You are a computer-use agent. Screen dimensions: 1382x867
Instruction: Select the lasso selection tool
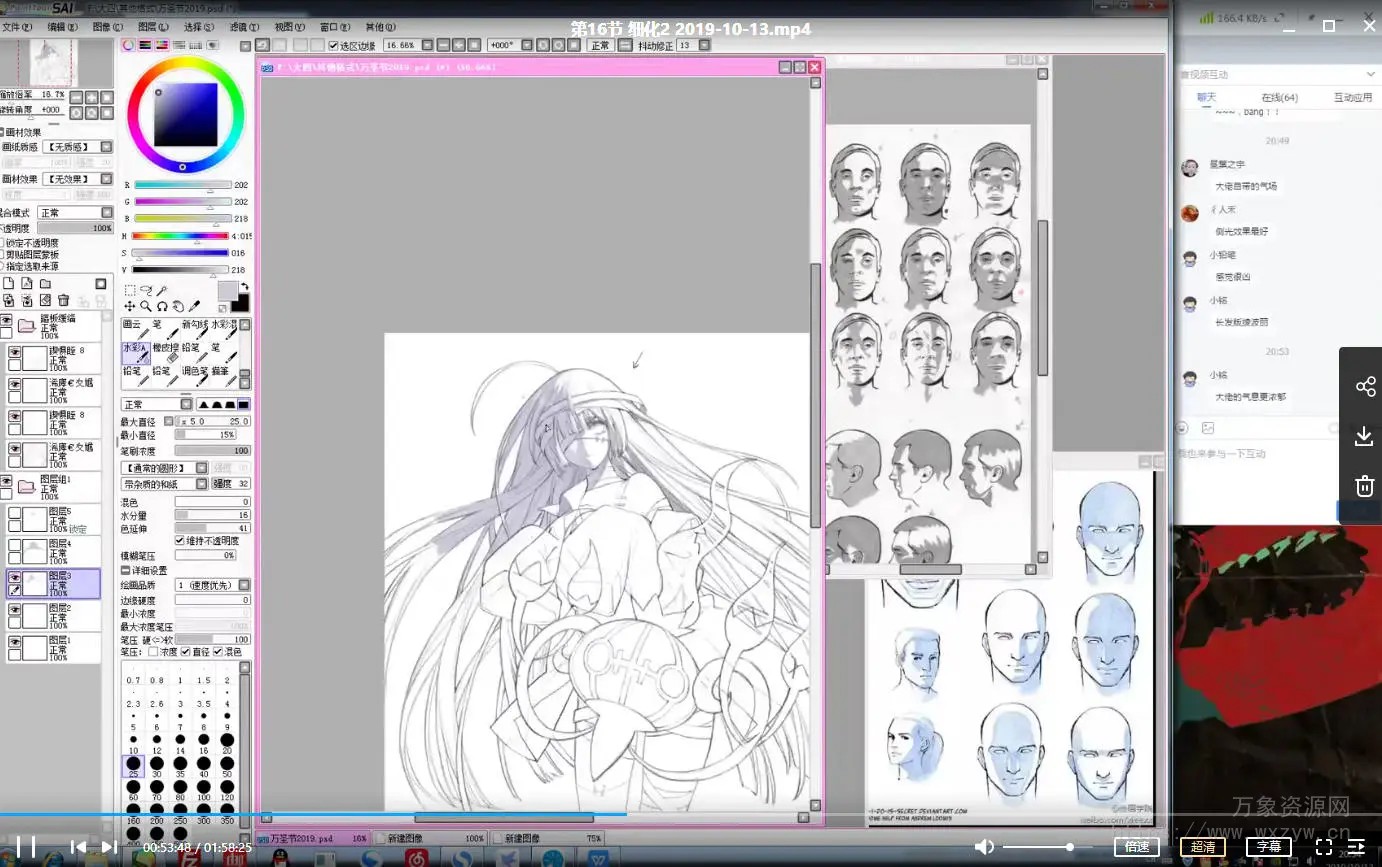[x=146, y=290]
